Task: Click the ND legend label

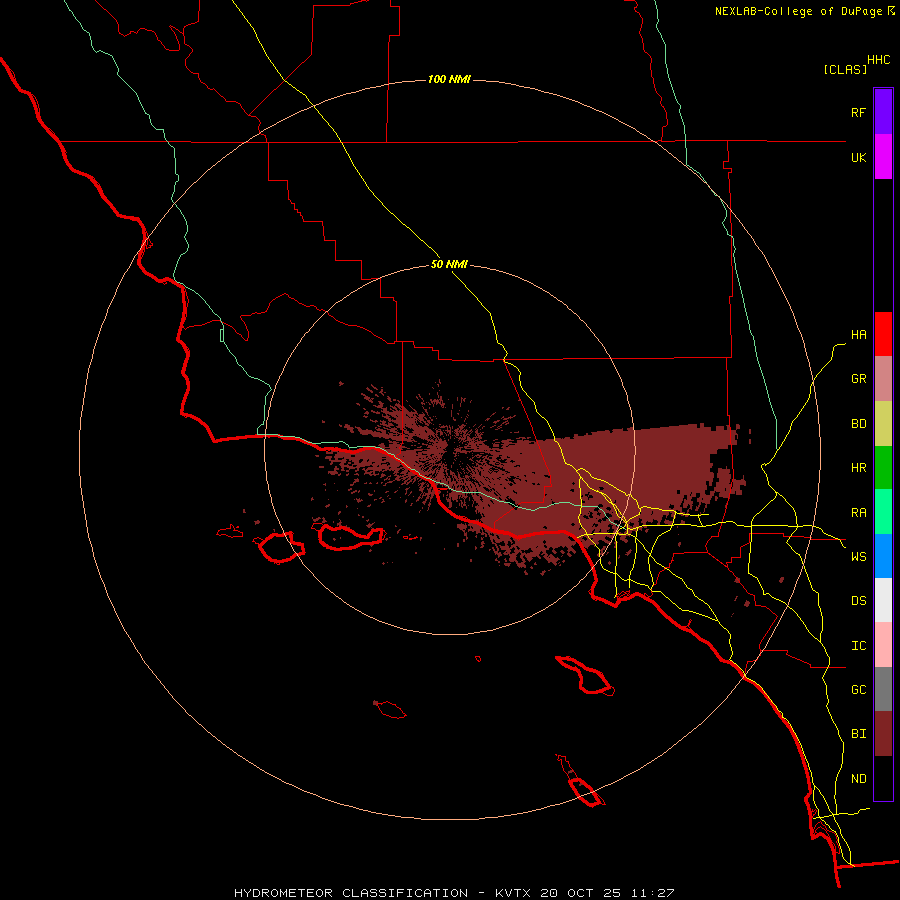Action: 858,779
